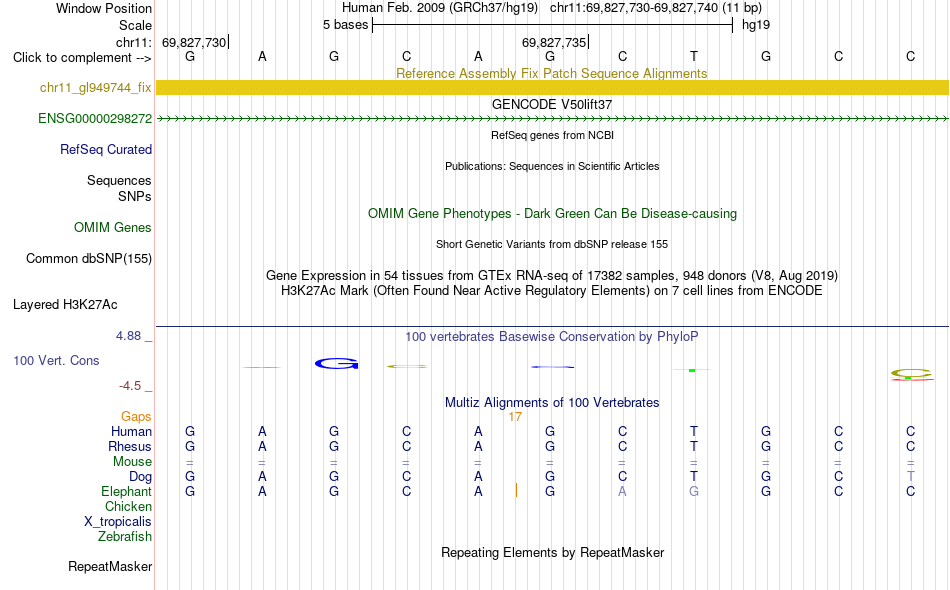Click the orange gap count 17

coord(515,417)
